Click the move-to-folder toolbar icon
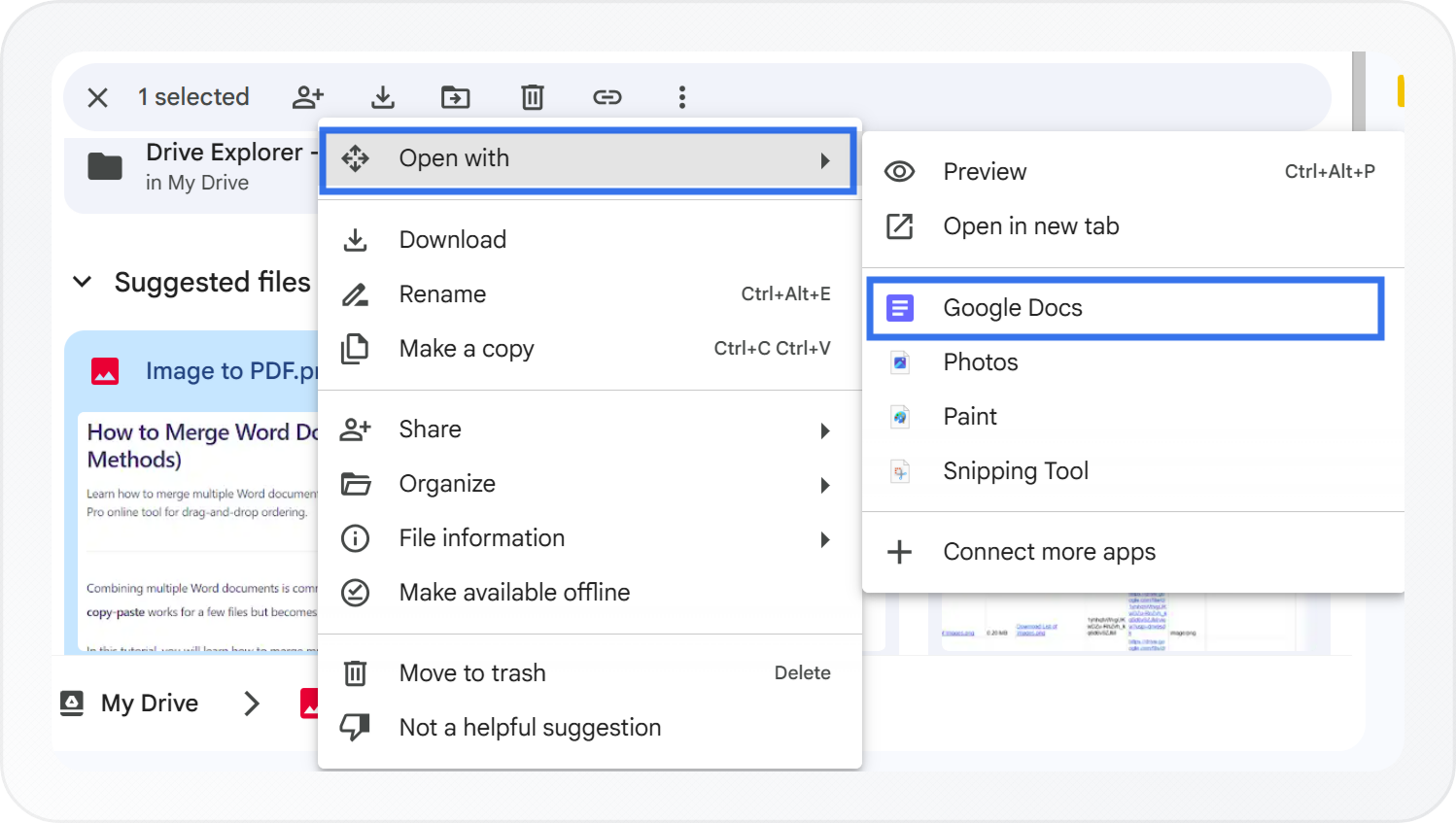Screen dimensions: 1456x823 (455, 97)
